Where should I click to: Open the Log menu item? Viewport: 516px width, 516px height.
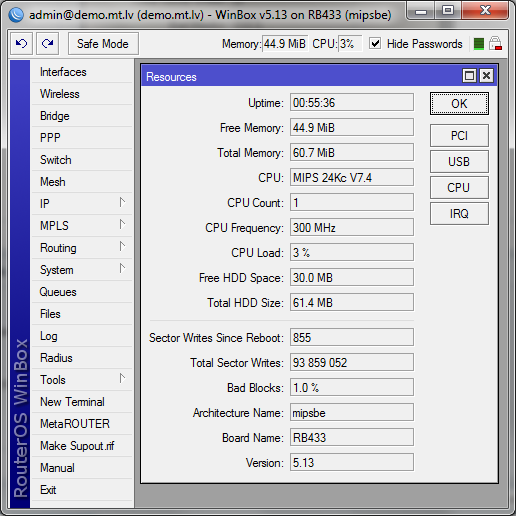pyautogui.click(x=82, y=336)
